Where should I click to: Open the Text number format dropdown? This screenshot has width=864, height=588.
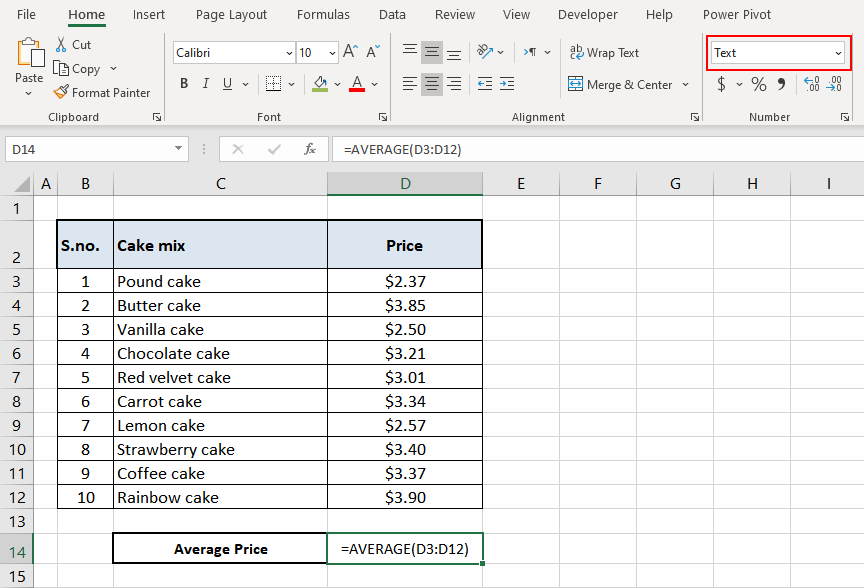click(836, 52)
